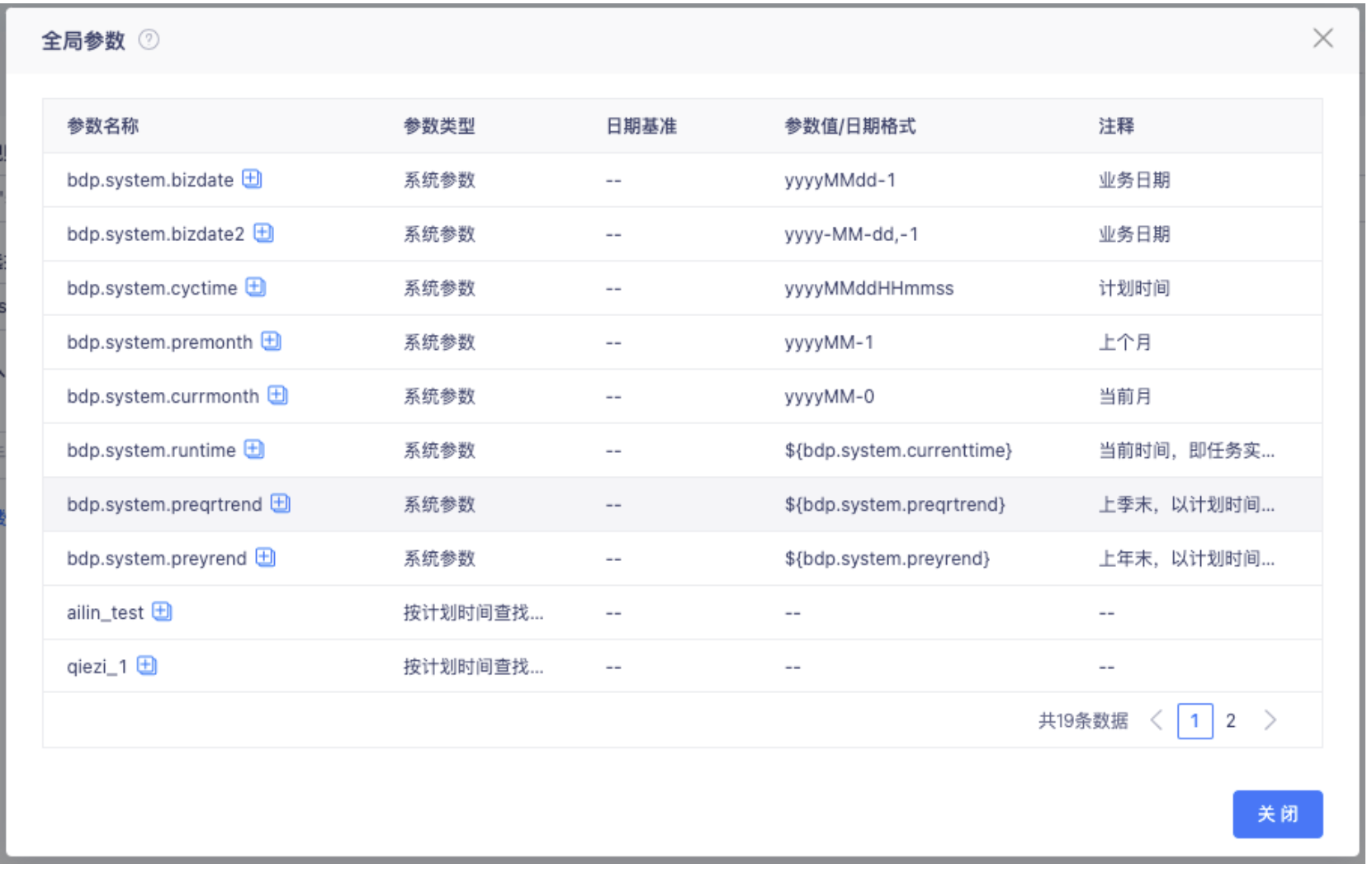1372x873 pixels.
Task: Select the bdp.system.cyctime parameter name
Action: tap(152, 288)
